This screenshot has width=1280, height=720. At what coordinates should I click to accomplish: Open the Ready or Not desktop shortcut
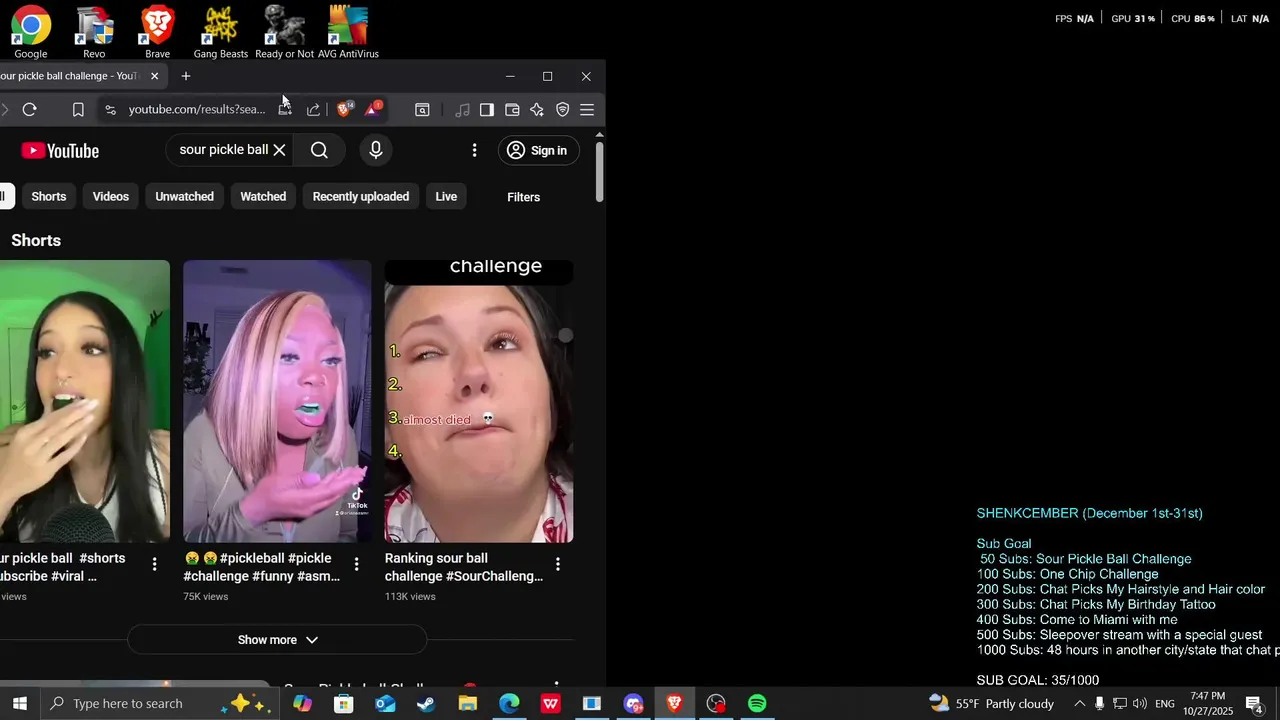coord(284,31)
